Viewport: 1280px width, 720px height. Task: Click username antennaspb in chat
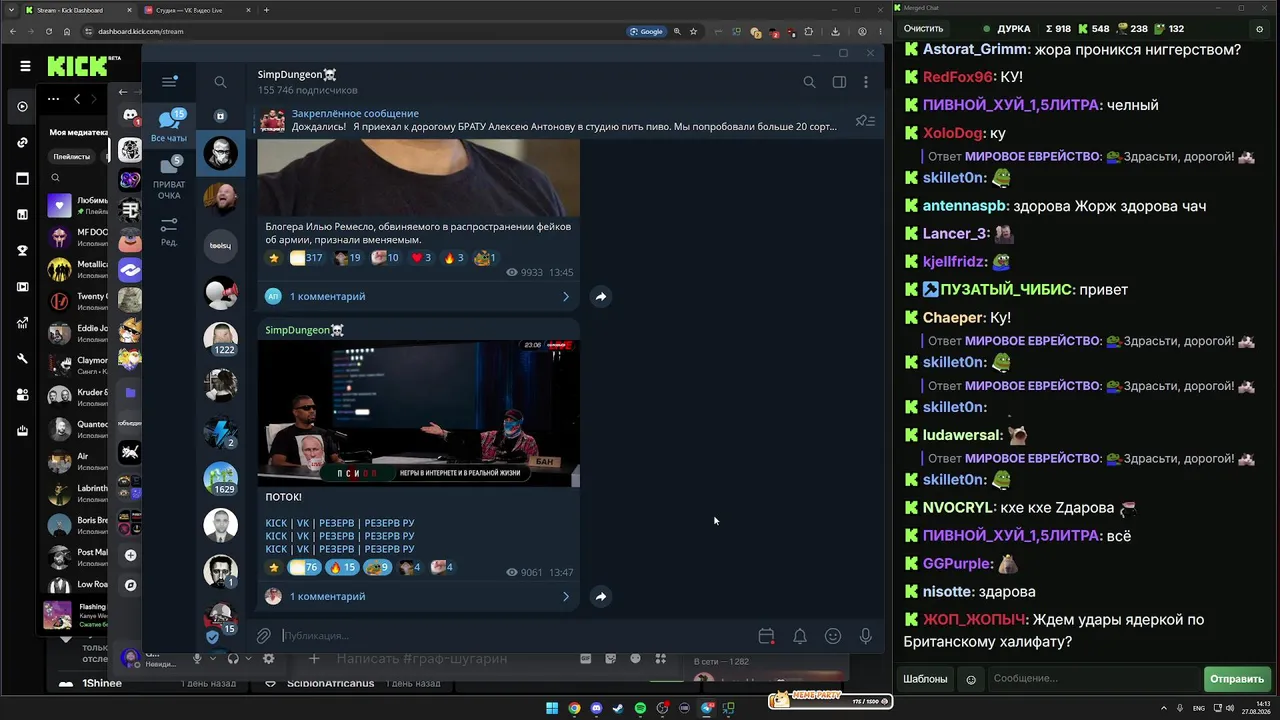[965, 206]
